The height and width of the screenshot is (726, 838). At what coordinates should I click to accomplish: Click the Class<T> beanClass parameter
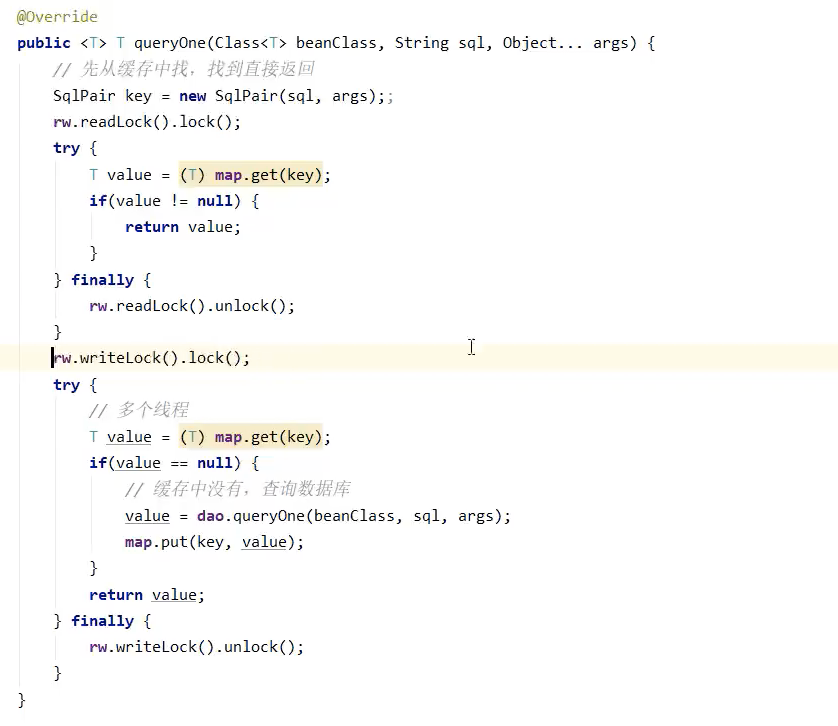coord(296,43)
